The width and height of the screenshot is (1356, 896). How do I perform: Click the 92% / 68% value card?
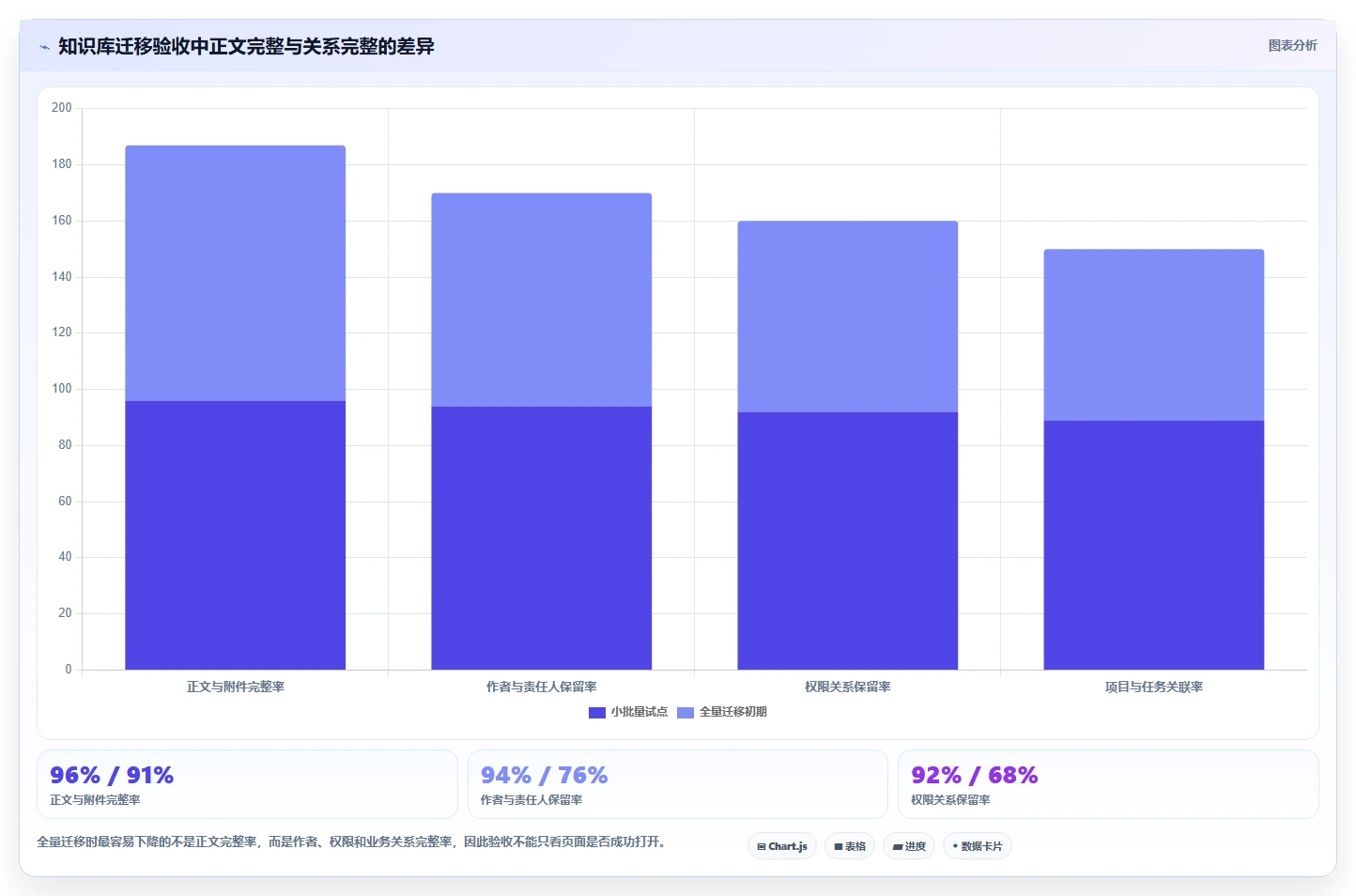1108,784
